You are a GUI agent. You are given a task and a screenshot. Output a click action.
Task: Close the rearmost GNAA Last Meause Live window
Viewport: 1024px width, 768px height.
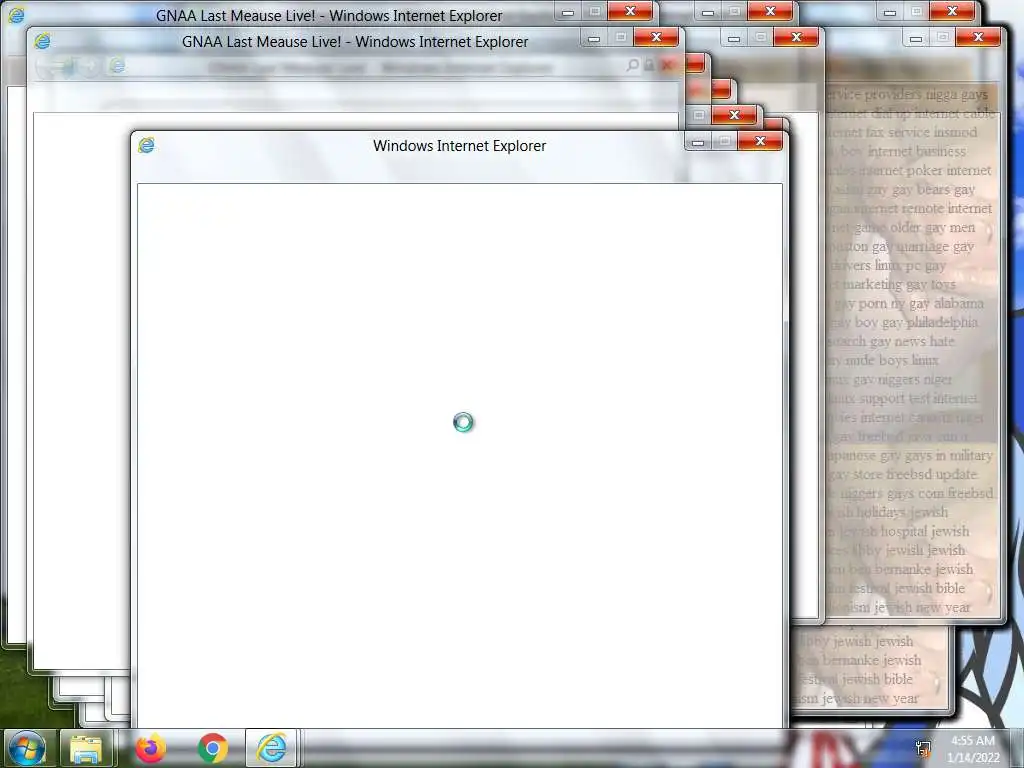click(x=630, y=11)
